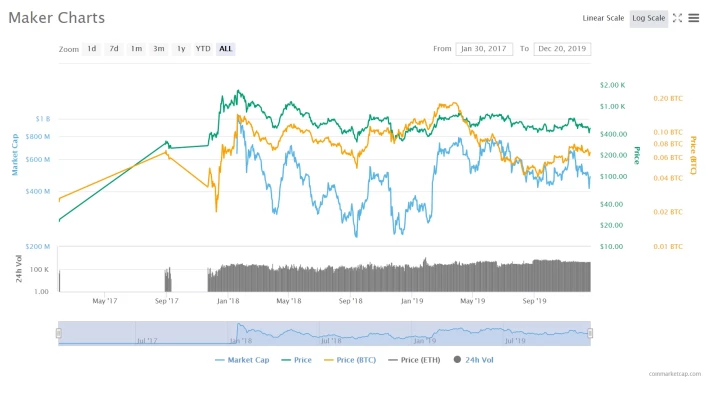Set zoom to 1d
This screenshot has width=710, height=396.
click(x=92, y=49)
